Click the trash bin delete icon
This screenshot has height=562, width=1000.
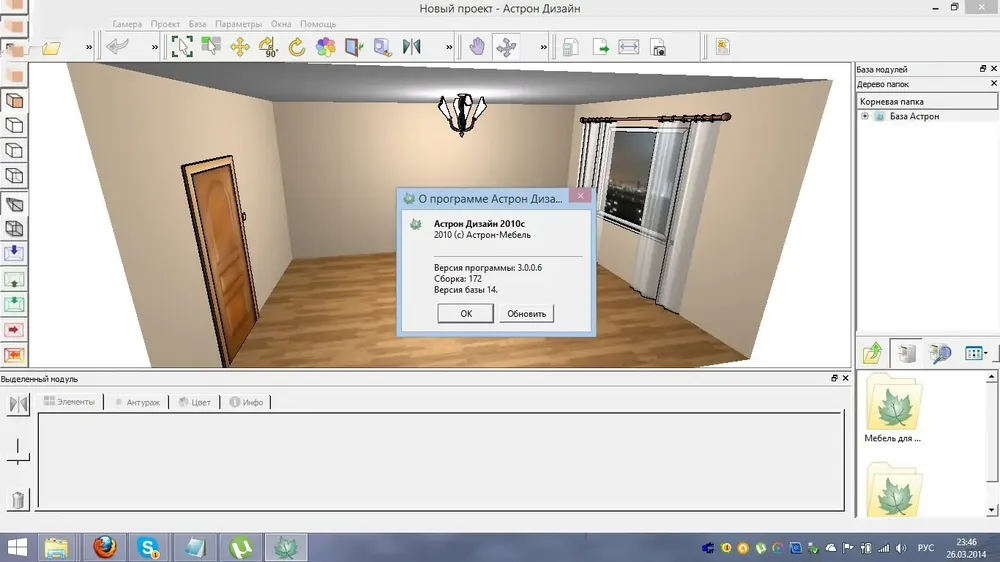pos(18,500)
